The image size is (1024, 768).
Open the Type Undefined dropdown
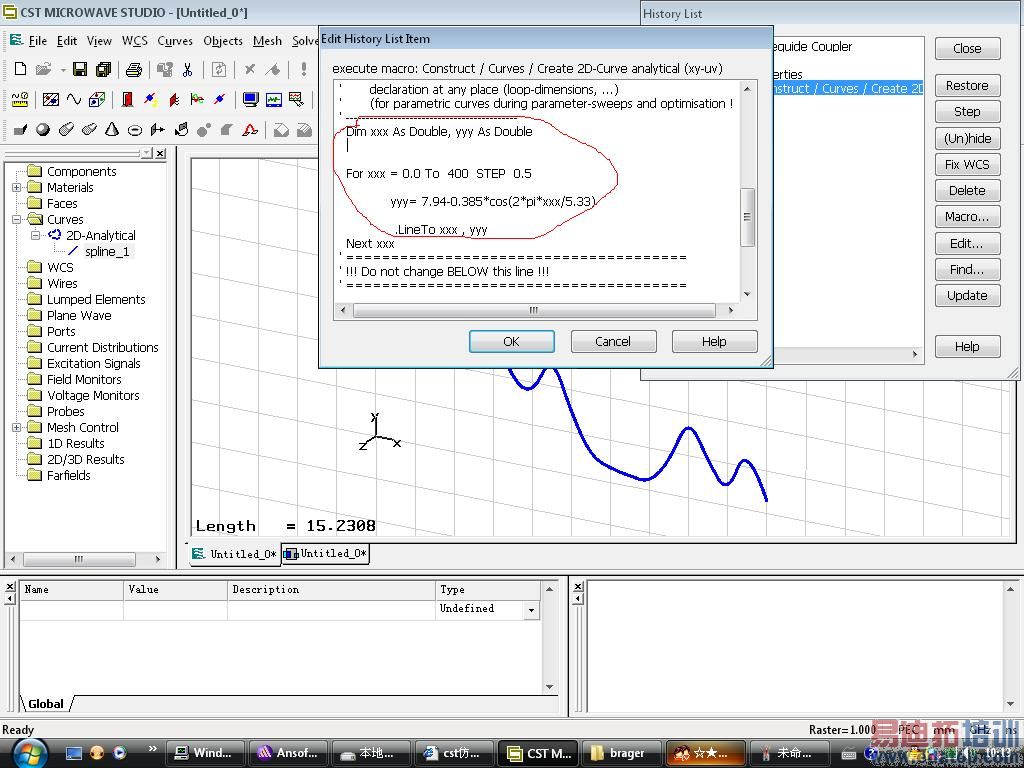coord(532,610)
